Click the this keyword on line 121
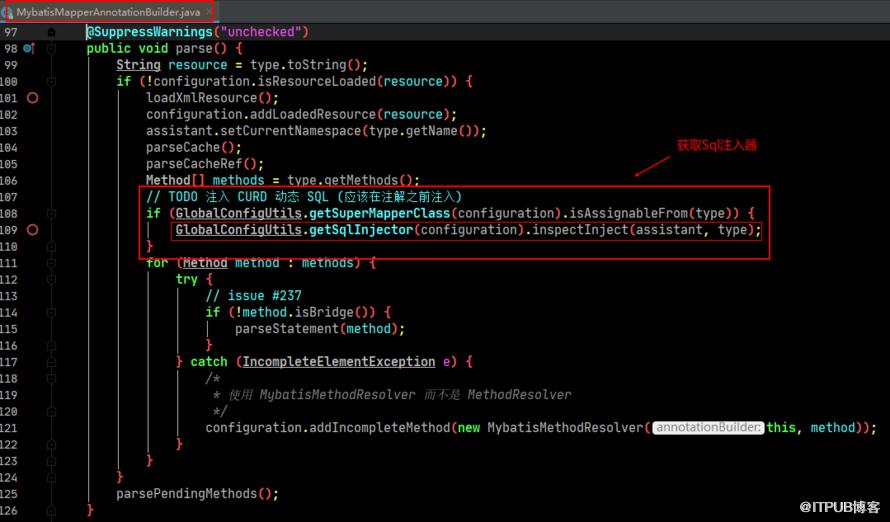 tap(781, 427)
